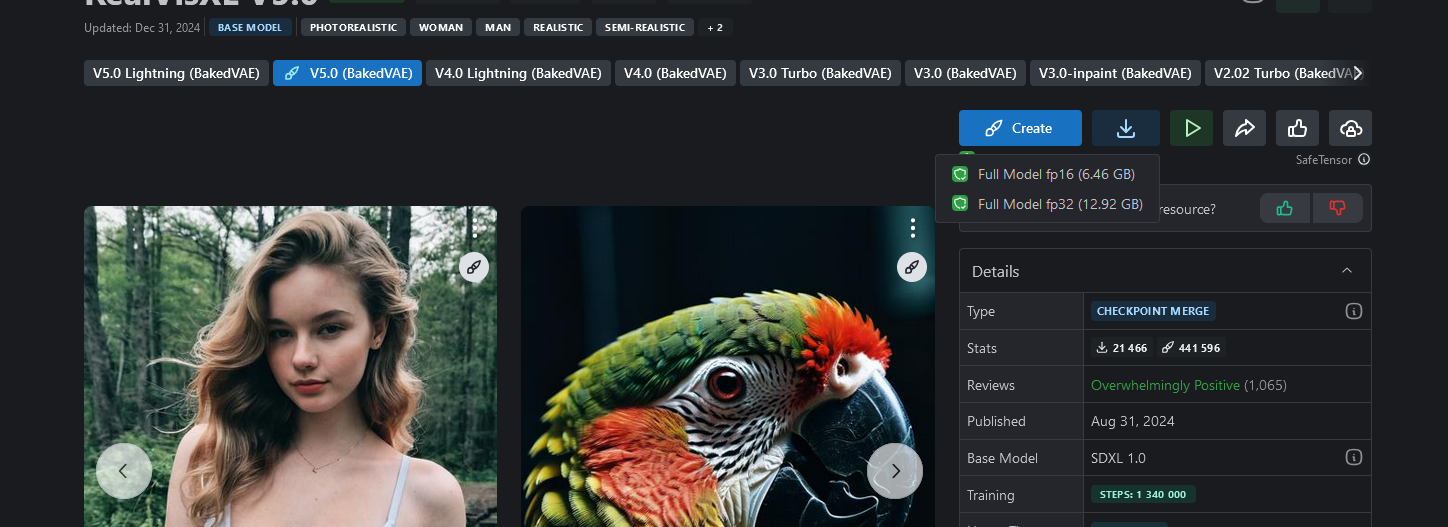Select the V3.0-inpaint (BakedVAE) version tab
This screenshot has width=1448, height=527.
point(1115,73)
